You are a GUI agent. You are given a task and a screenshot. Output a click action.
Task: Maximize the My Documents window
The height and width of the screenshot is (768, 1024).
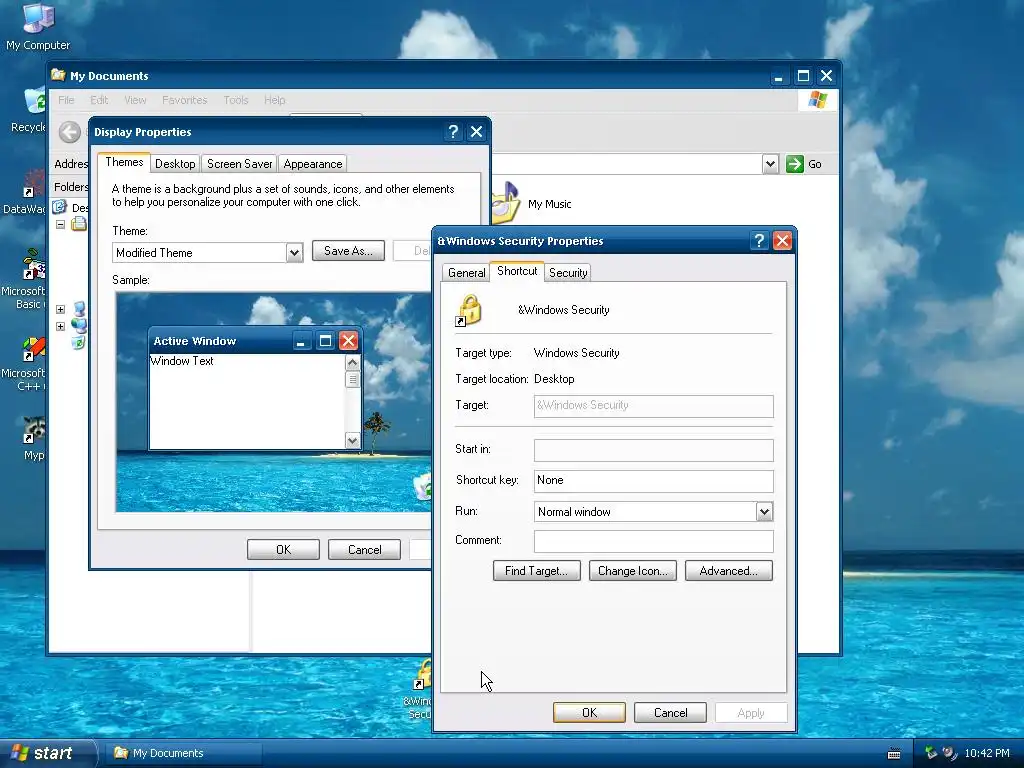point(803,76)
